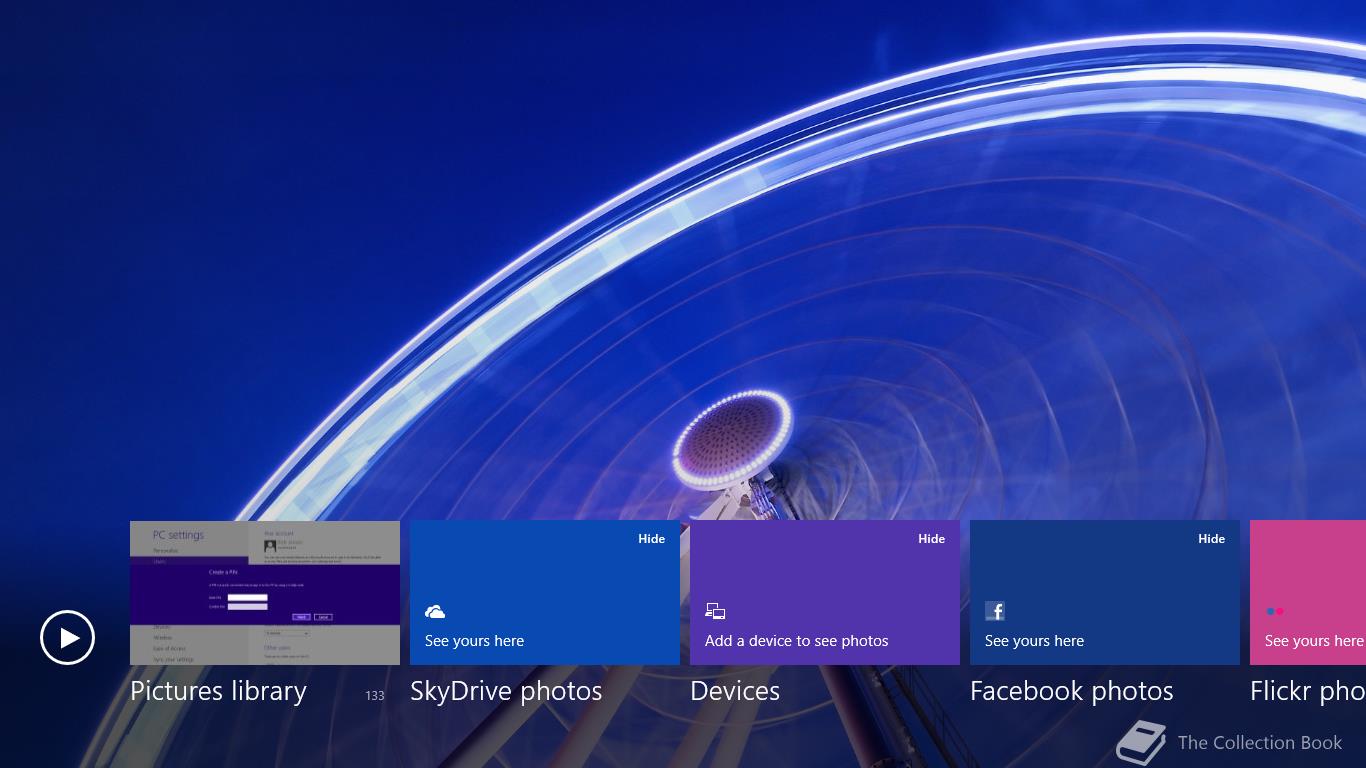The image size is (1366, 768).
Task: Click the Facebook logo icon
Action: (995, 611)
